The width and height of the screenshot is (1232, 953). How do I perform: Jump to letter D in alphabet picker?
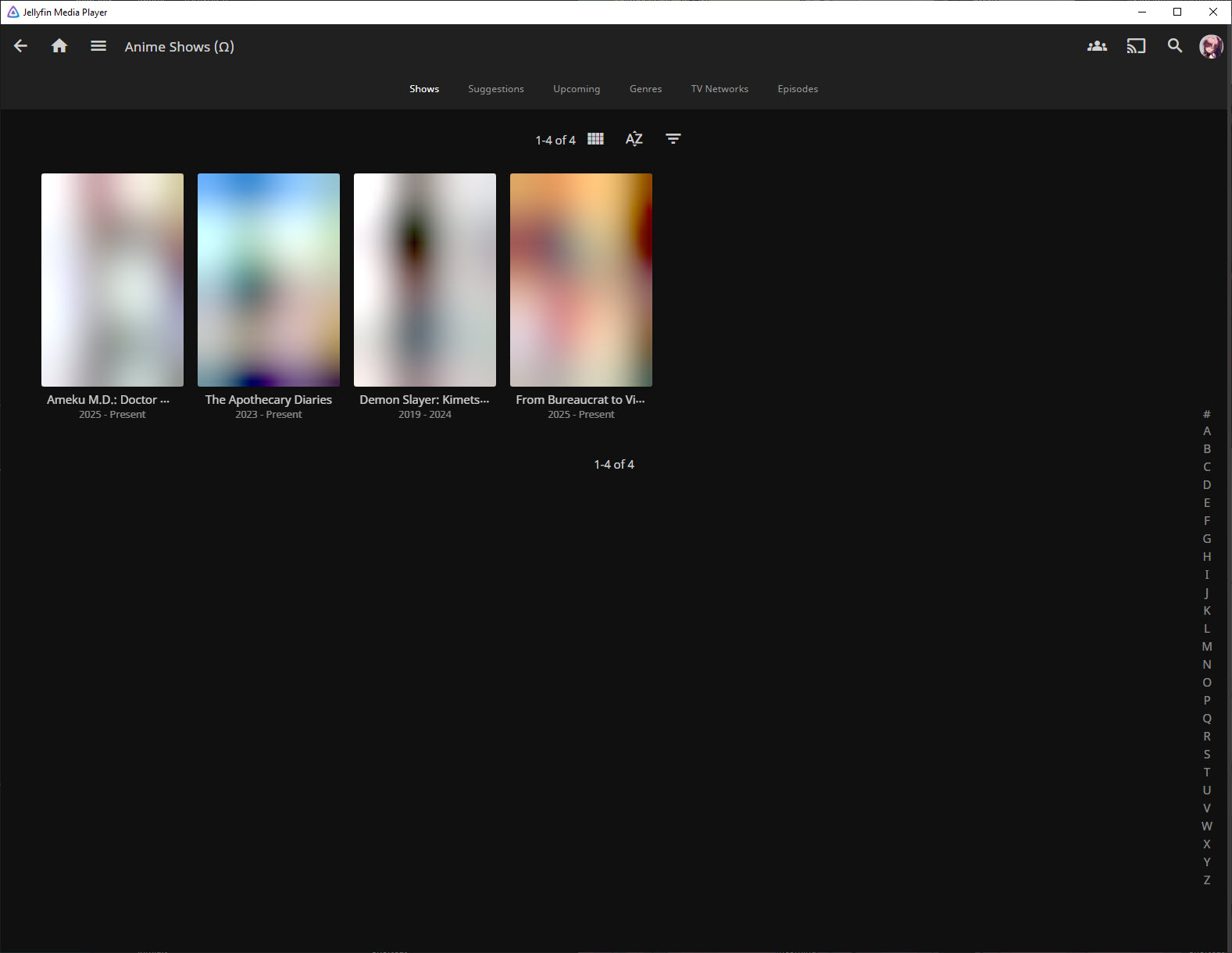[x=1207, y=485]
